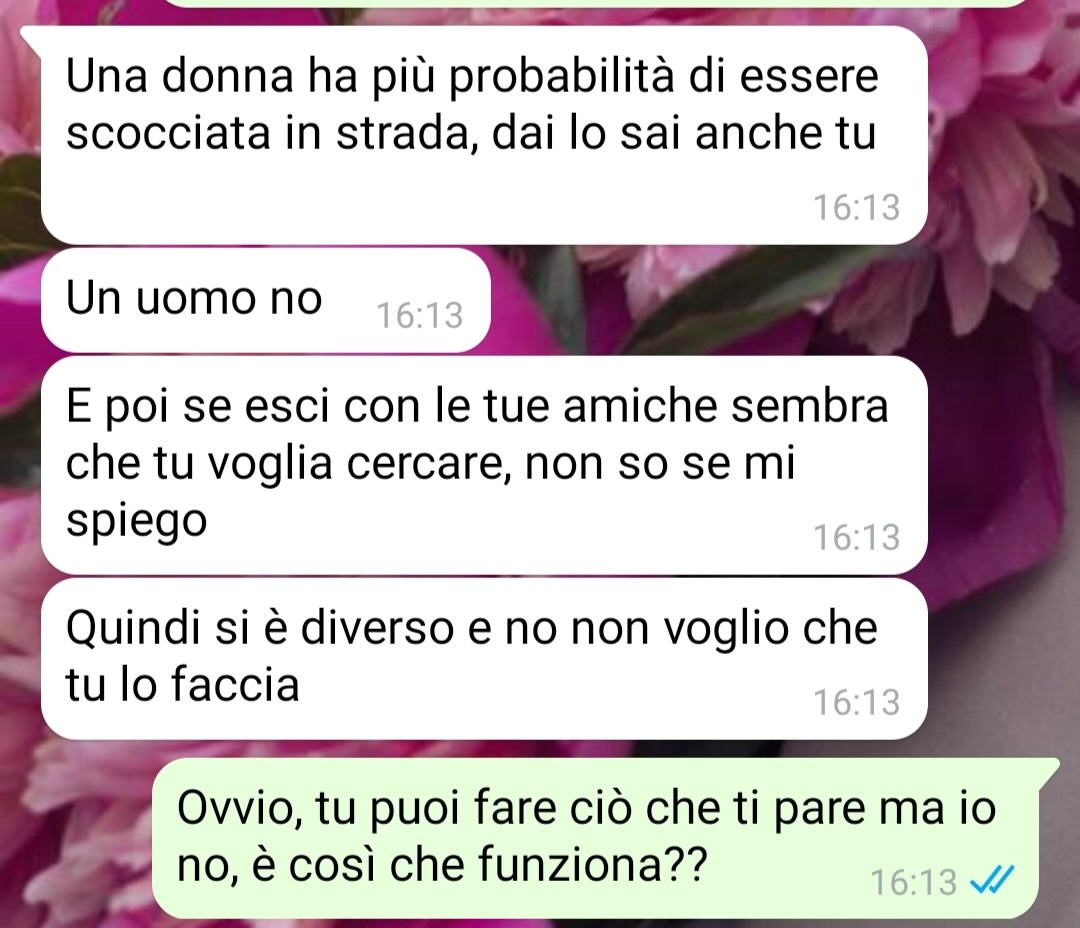This screenshot has height=928, width=1080.
Task: Select the "Una donna ha più probabilità" message
Action: coord(484,135)
